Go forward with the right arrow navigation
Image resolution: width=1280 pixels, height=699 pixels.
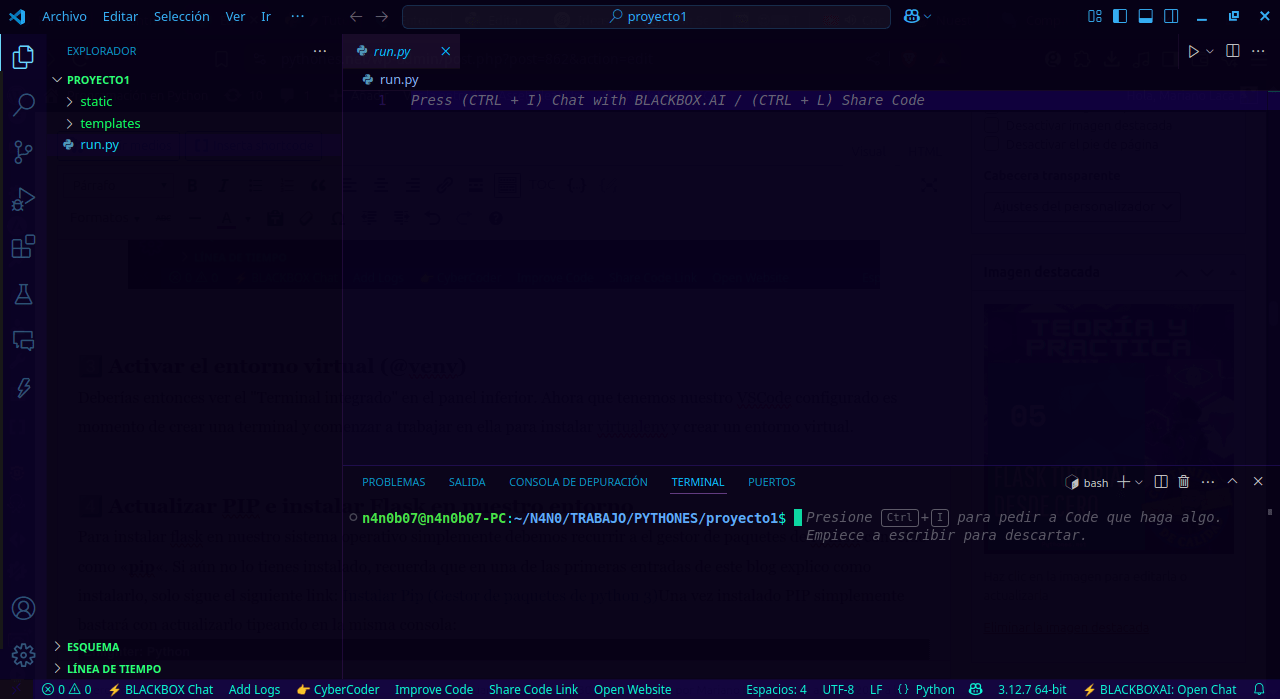(381, 17)
